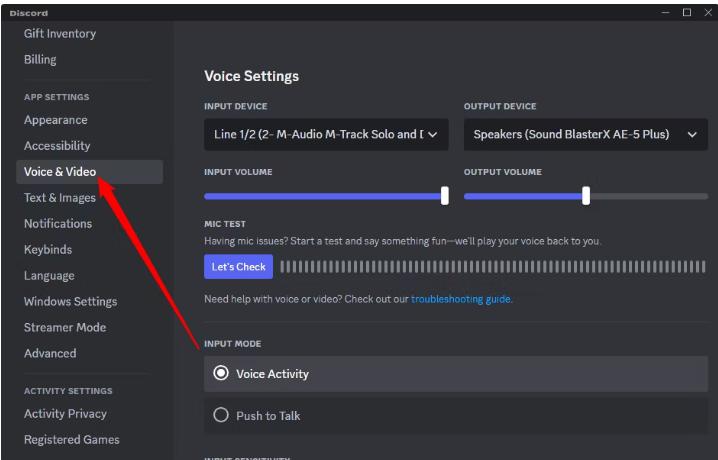Open Registered Games settings
This screenshot has width=718, height=460.
[x=72, y=439]
